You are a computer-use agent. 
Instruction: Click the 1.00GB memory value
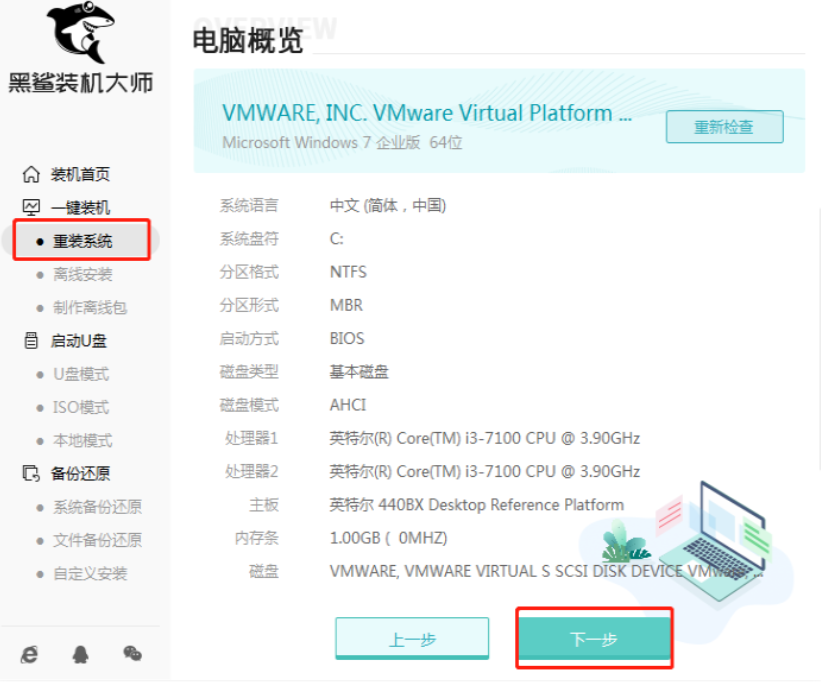tap(388, 538)
